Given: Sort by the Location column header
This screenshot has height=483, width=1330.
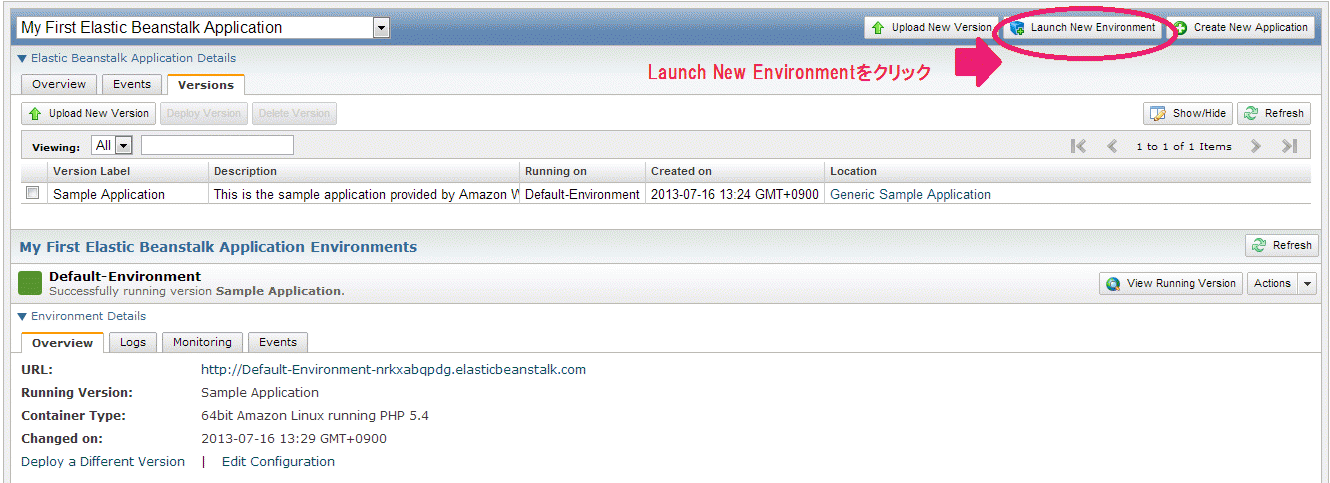Looking at the screenshot, I should point(1068,172).
